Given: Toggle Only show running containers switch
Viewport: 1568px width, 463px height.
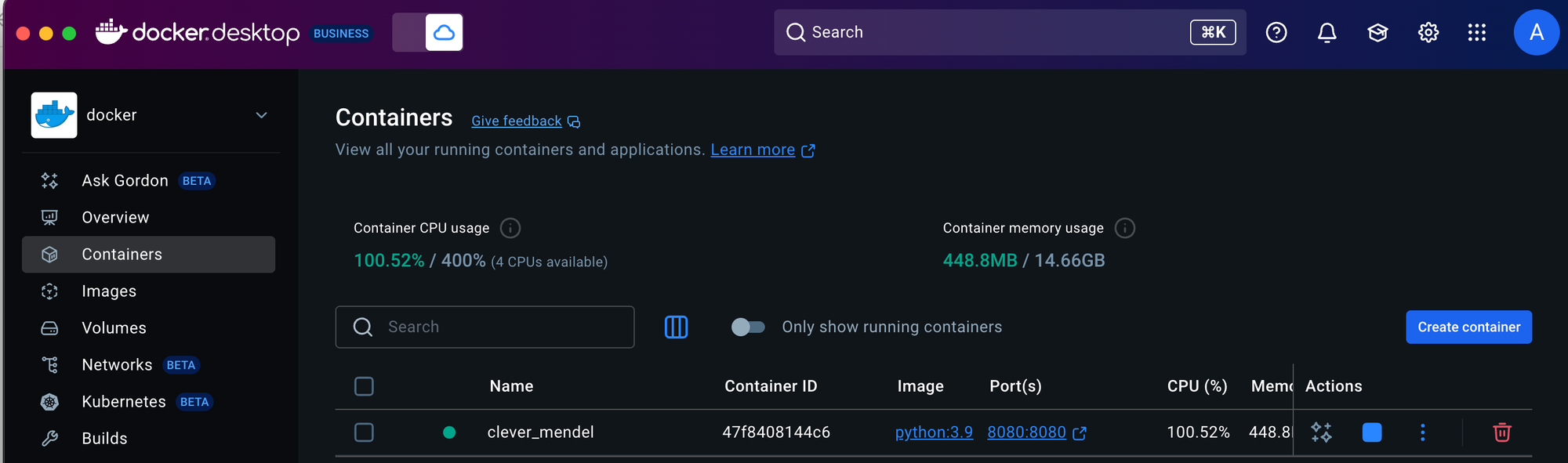Looking at the screenshot, I should (748, 327).
